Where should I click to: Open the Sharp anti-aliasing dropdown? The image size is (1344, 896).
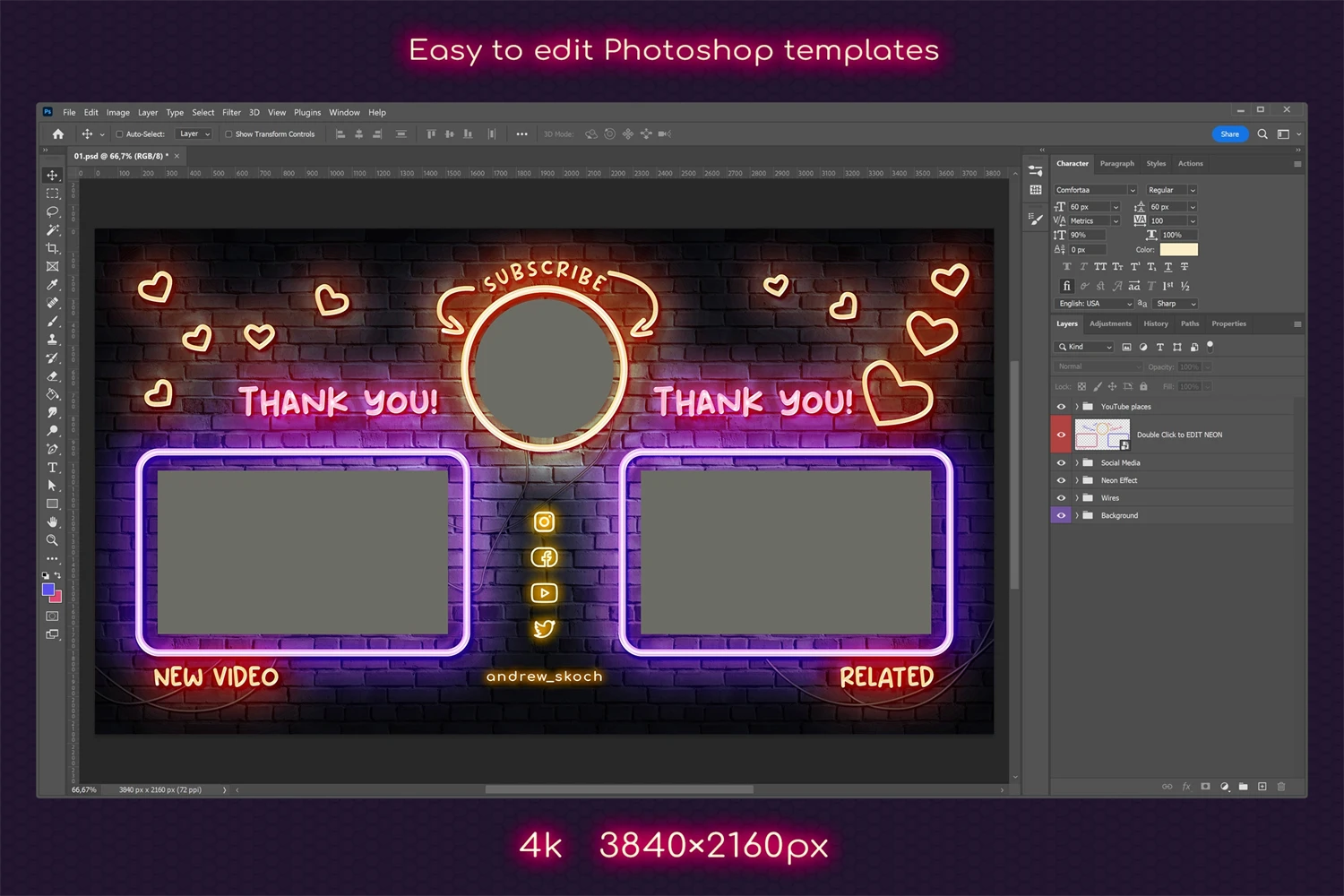[1176, 304]
